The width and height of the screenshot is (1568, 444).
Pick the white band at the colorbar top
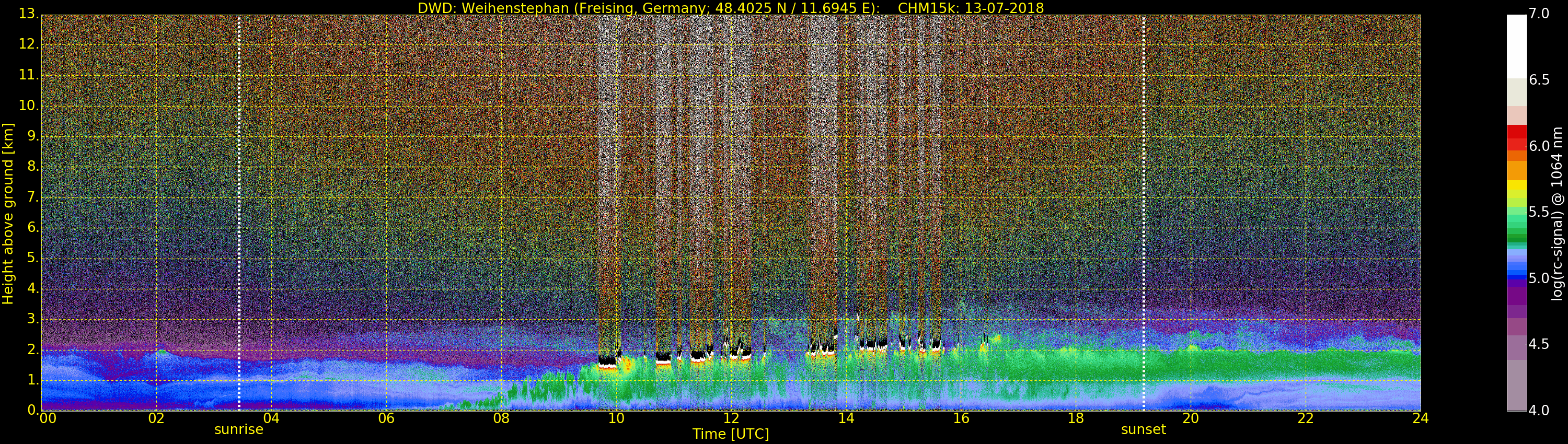coord(1516,46)
